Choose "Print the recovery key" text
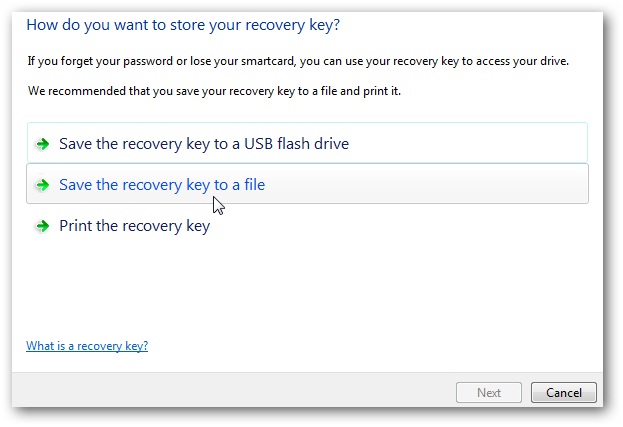The height and width of the screenshot is (427, 623). [134, 226]
